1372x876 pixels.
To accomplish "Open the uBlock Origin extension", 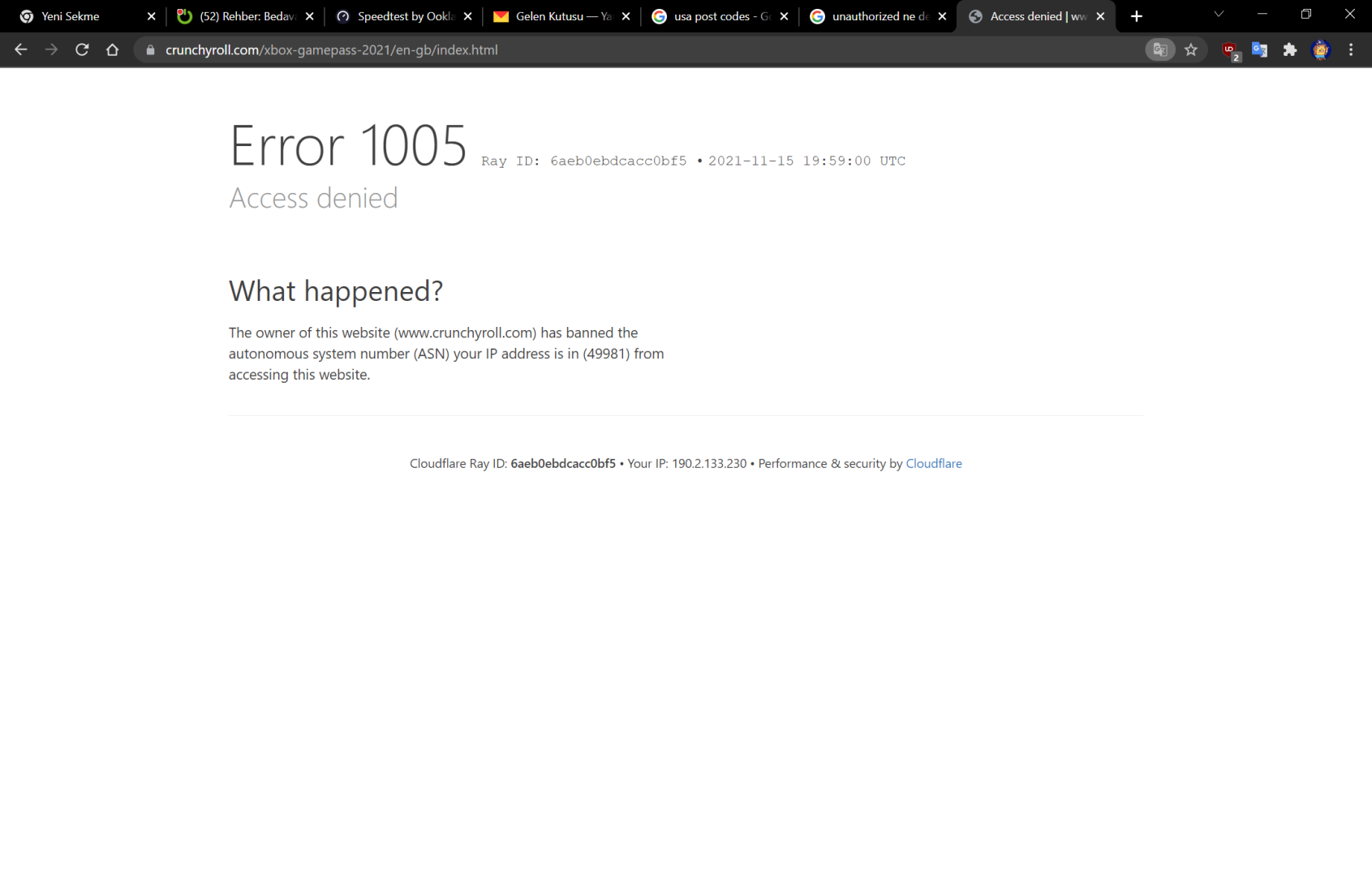I will point(1231,51).
